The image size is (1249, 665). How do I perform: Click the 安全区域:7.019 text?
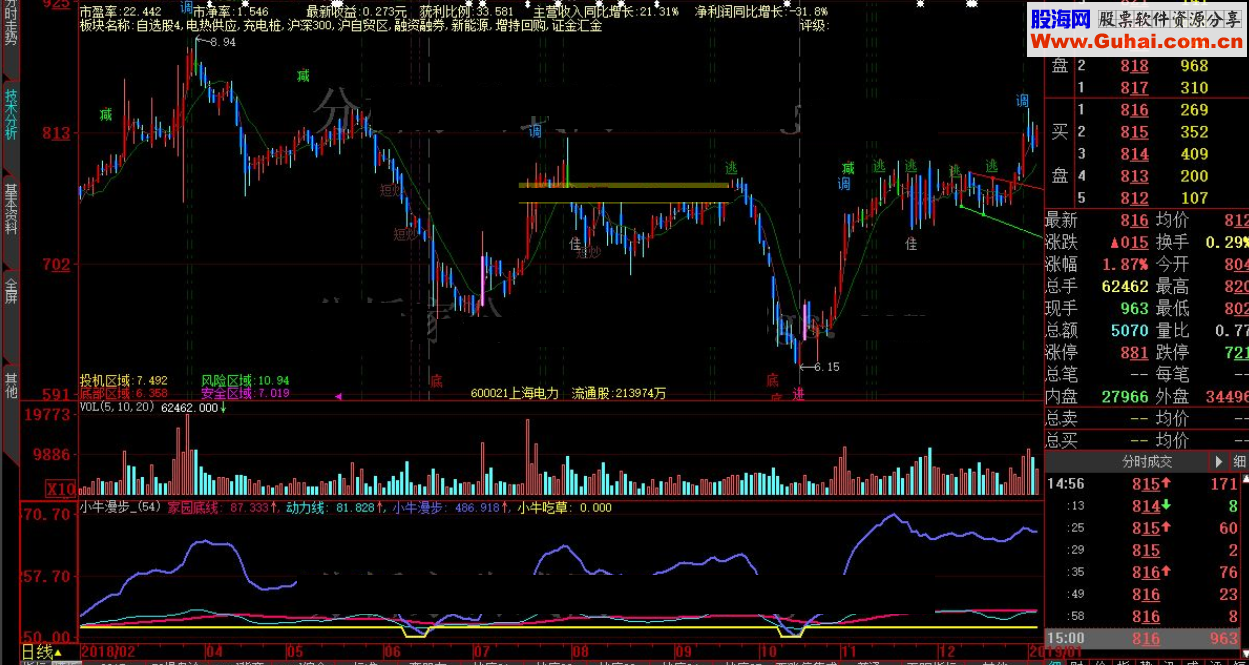point(245,393)
